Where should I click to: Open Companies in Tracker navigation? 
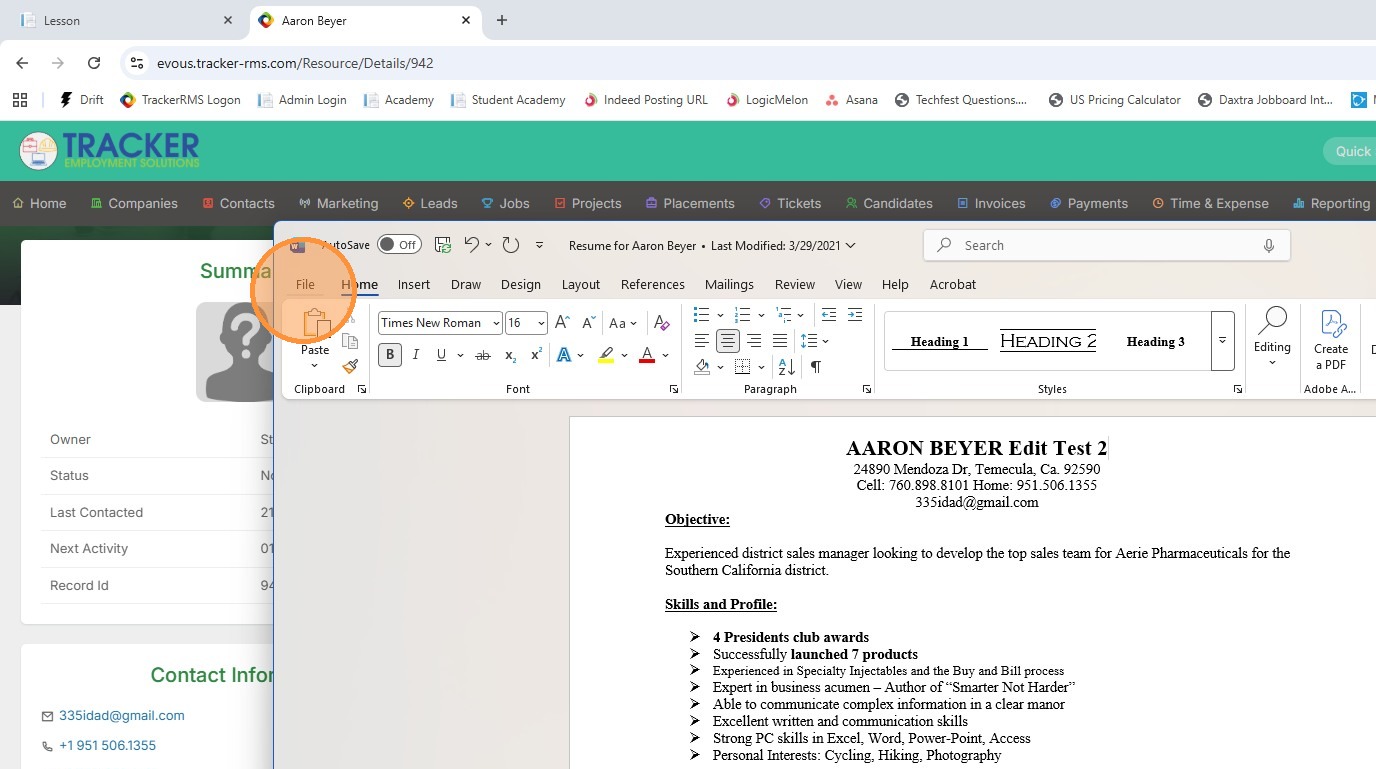point(134,203)
